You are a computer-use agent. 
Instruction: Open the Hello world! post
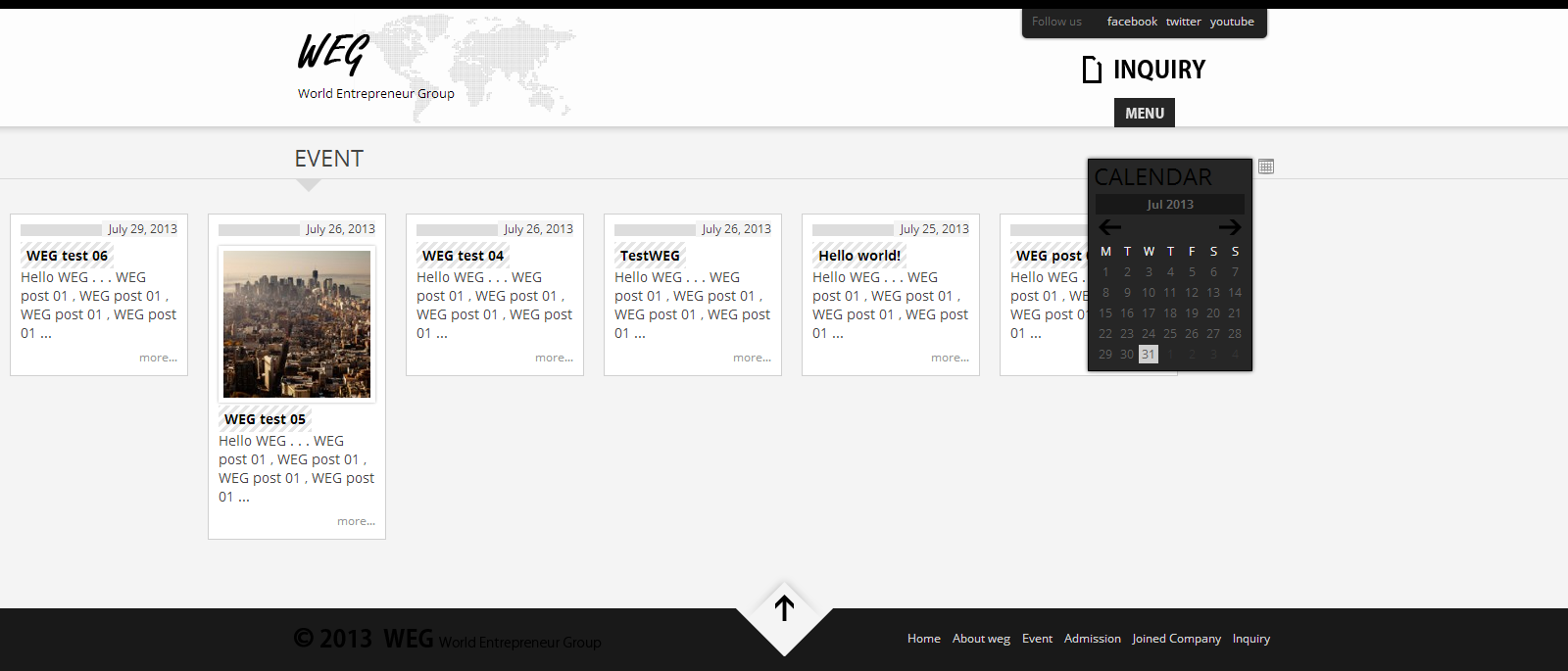tap(859, 256)
